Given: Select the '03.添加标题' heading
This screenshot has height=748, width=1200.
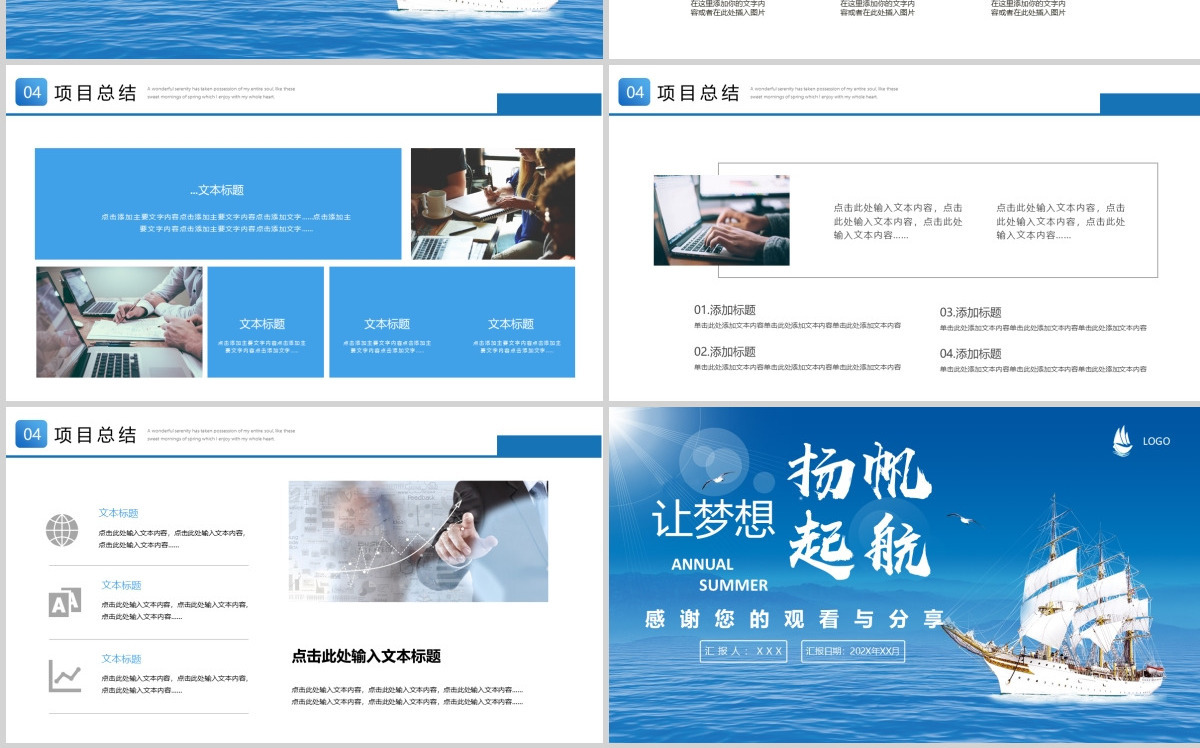Looking at the screenshot, I should [x=970, y=312].
